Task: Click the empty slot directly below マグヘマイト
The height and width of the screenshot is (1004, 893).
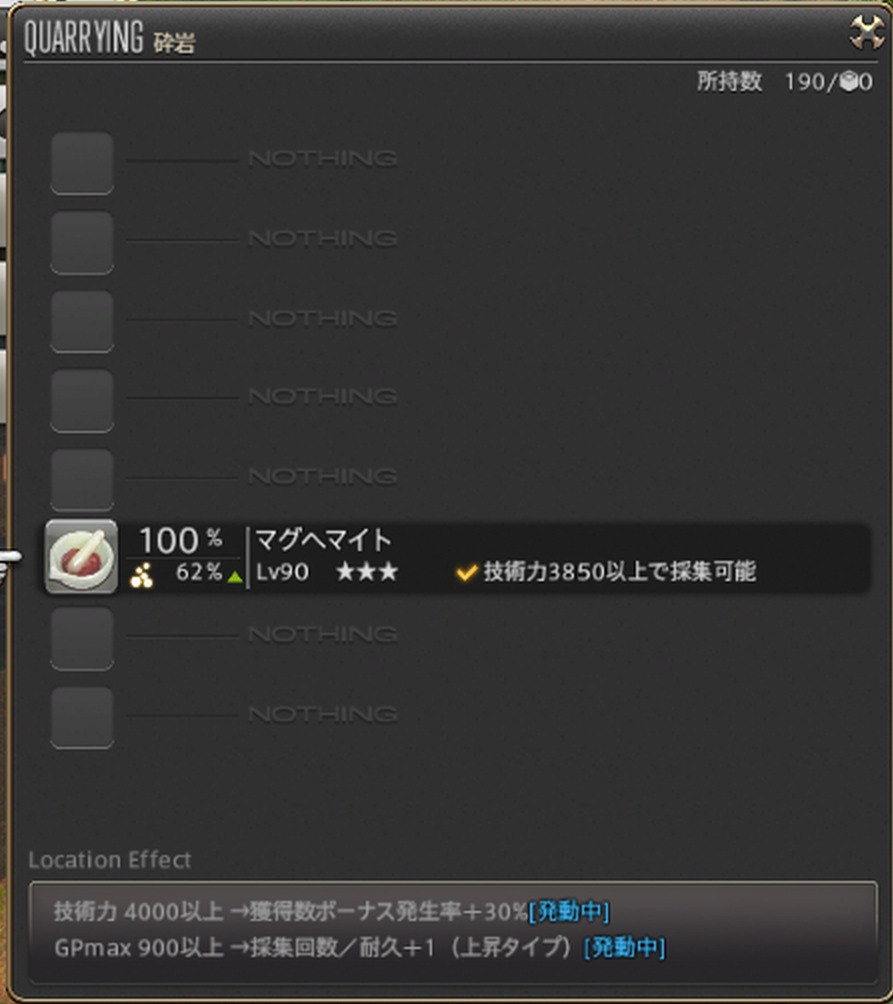Action: (x=82, y=638)
